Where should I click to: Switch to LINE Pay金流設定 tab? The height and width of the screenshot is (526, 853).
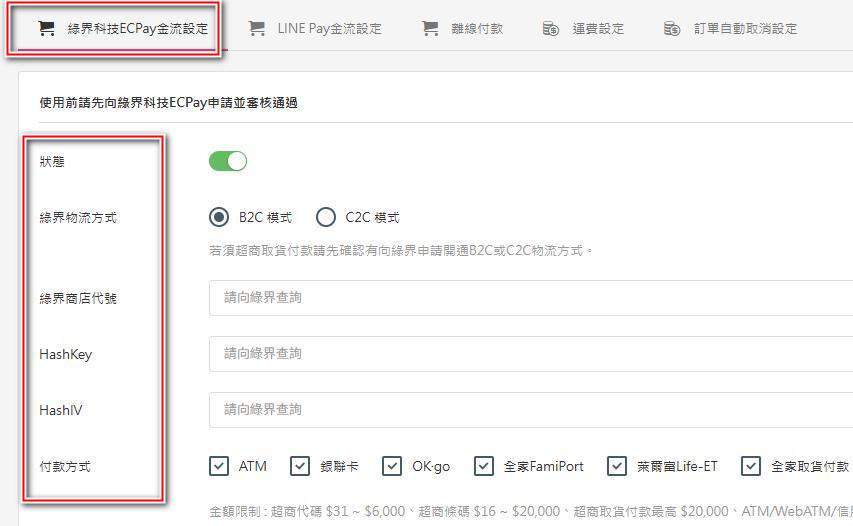pos(316,28)
